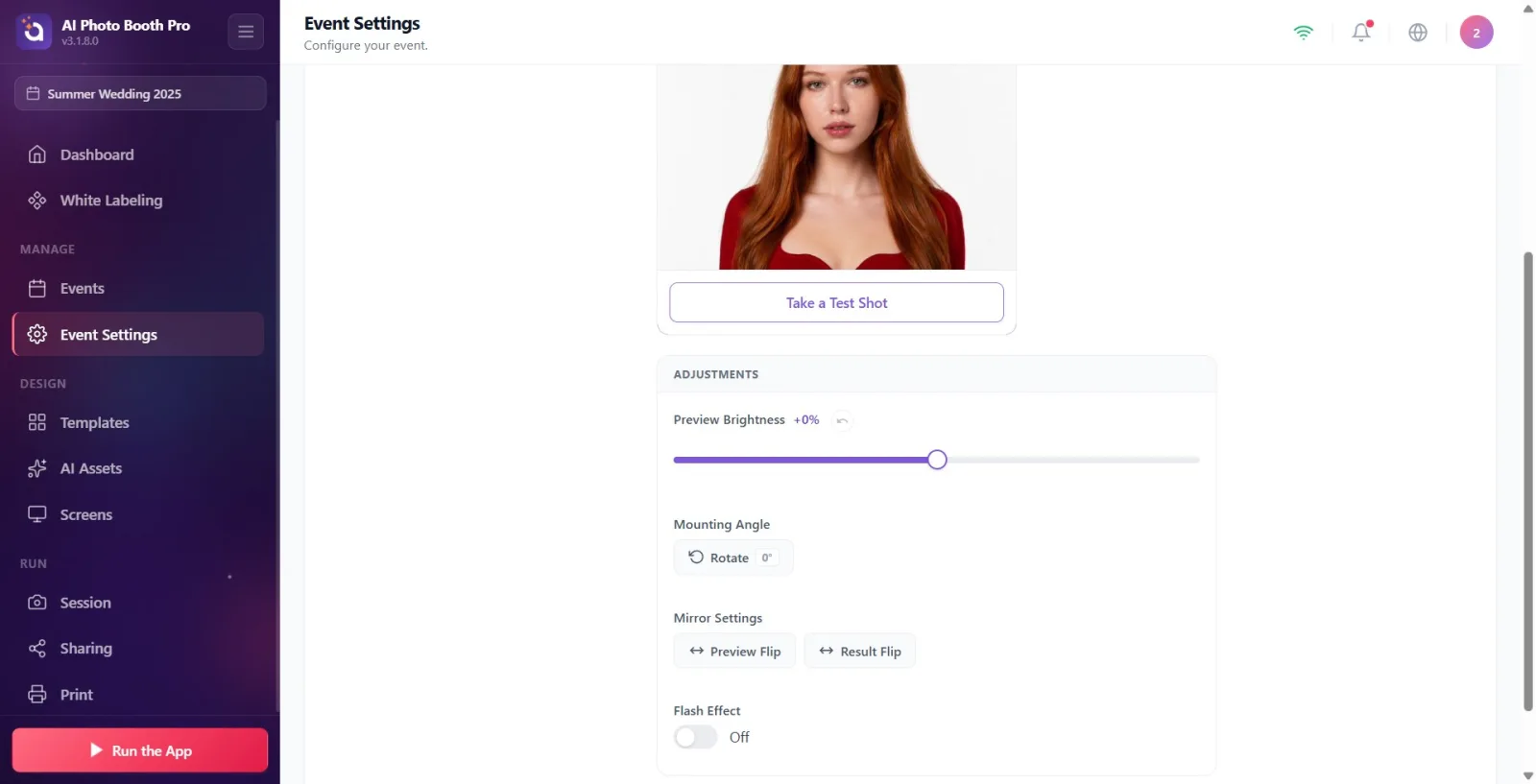Check the Wi-Fi connection status icon
This screenshot has width=1536, height=784.
pyautogui.click(x=1303, y=33)
